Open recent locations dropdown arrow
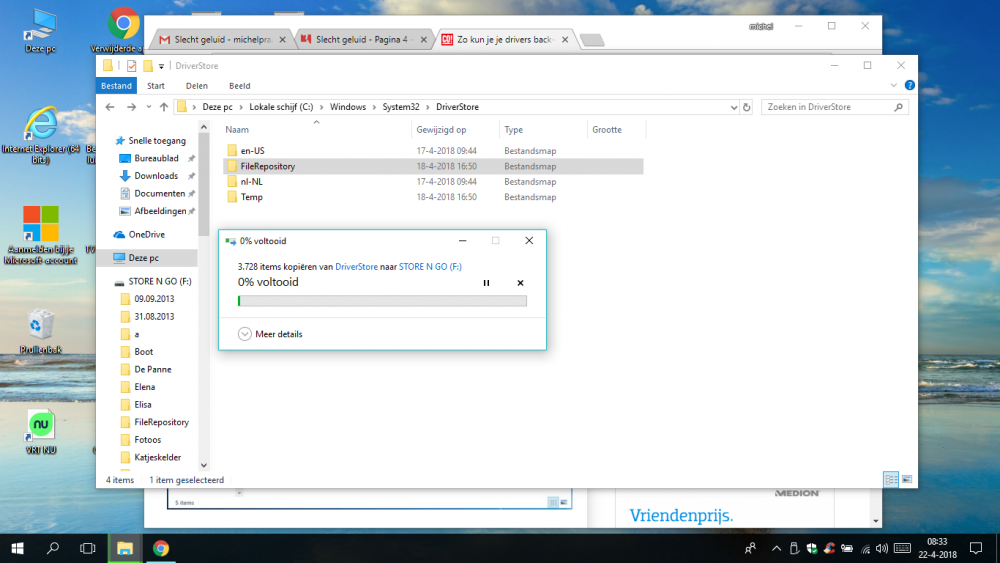Viewport: 1000px width, 563px height. tap(149, 107)
